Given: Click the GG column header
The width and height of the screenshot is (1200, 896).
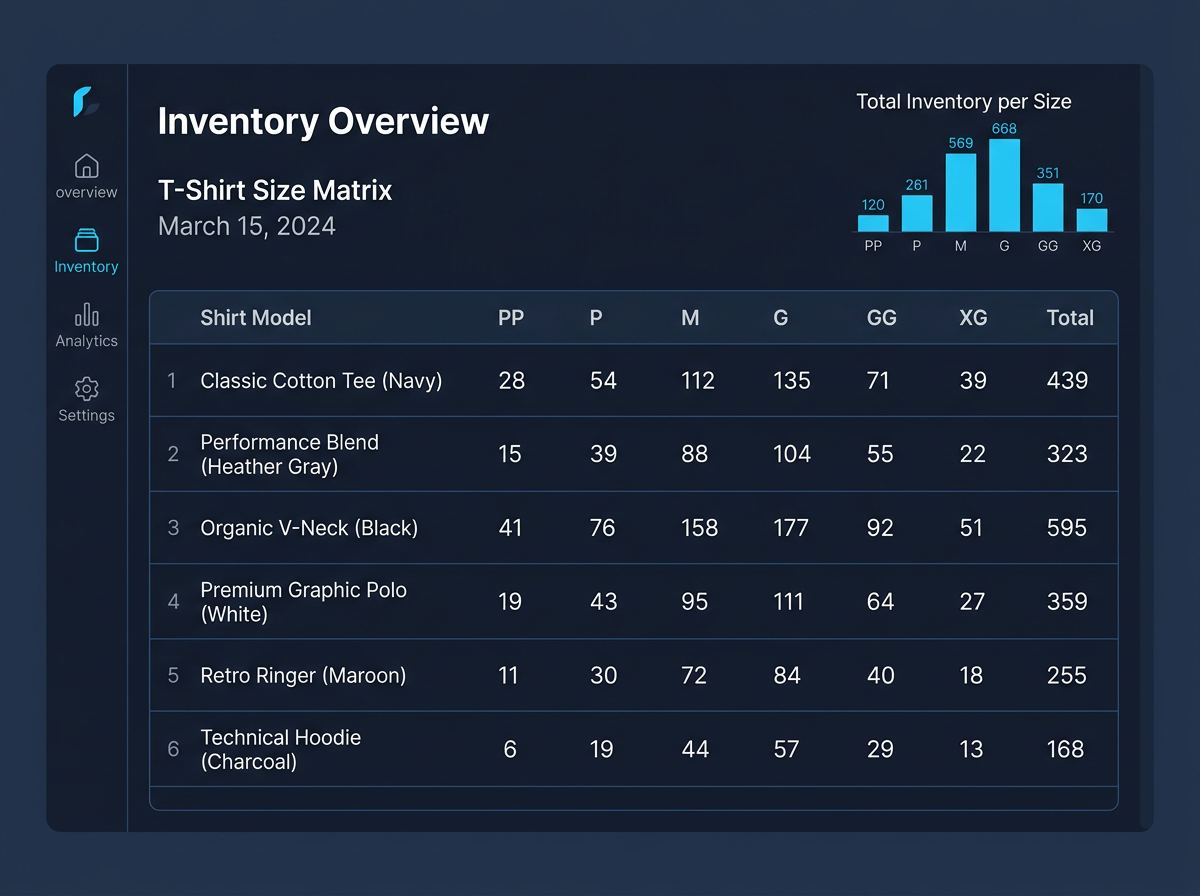Looking at the screenshot, I should [882, 318].
